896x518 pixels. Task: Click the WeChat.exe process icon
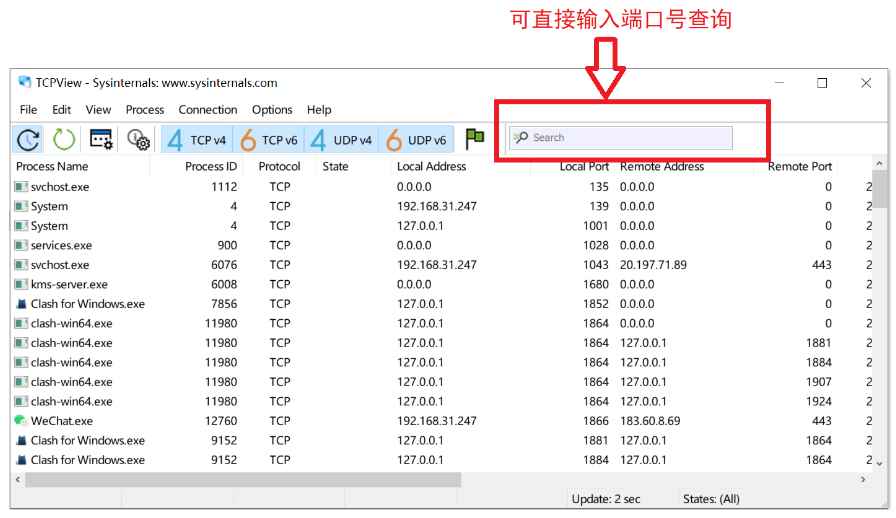21,421
